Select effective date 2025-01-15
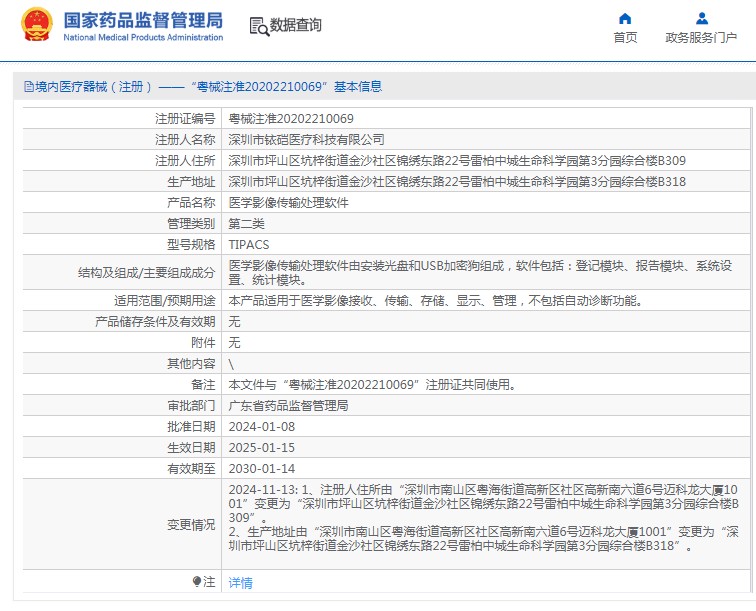The image size is (756, 611). tap(261, 448)
